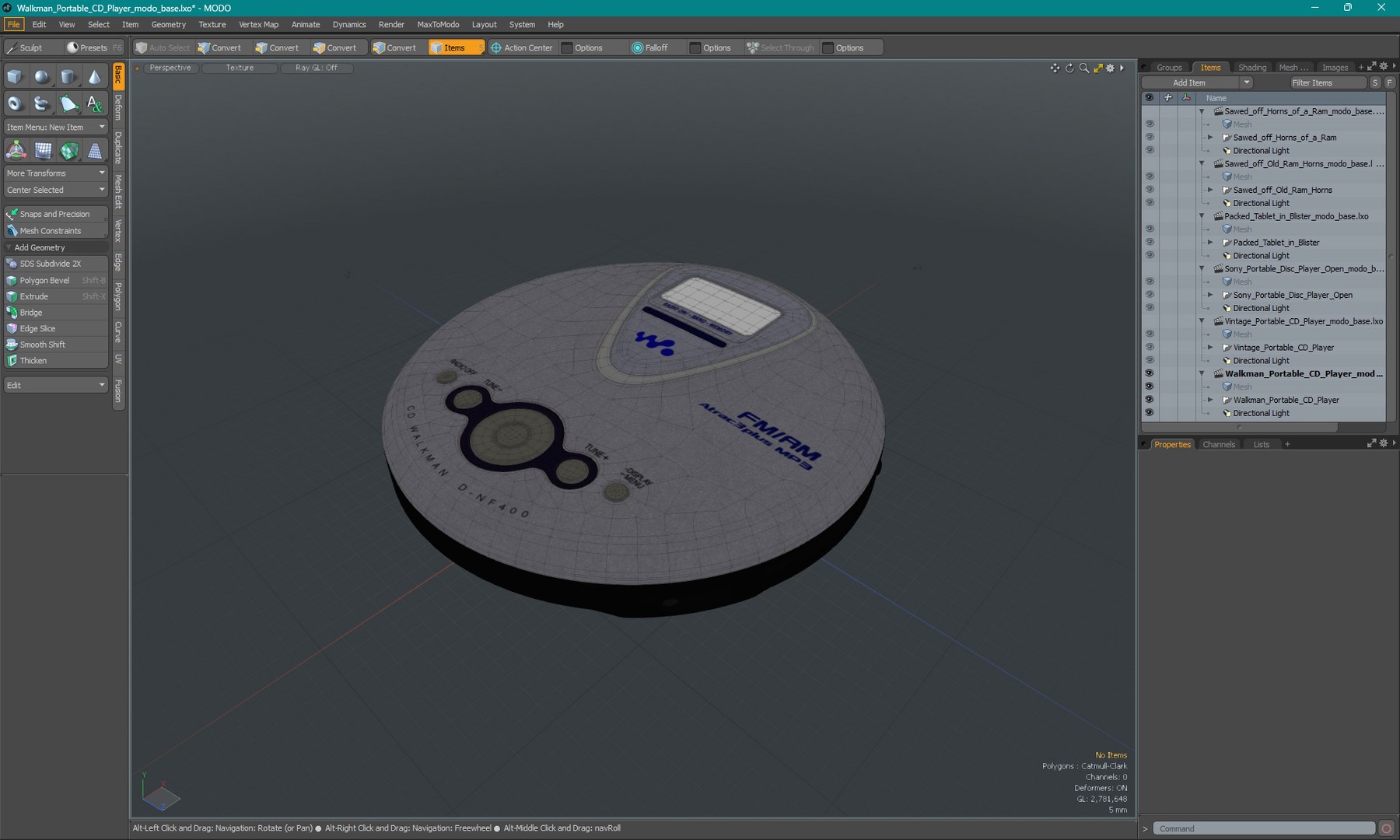Activate the text tool icon
Viewport: 1400px width, 840px height.
[94, 103]
